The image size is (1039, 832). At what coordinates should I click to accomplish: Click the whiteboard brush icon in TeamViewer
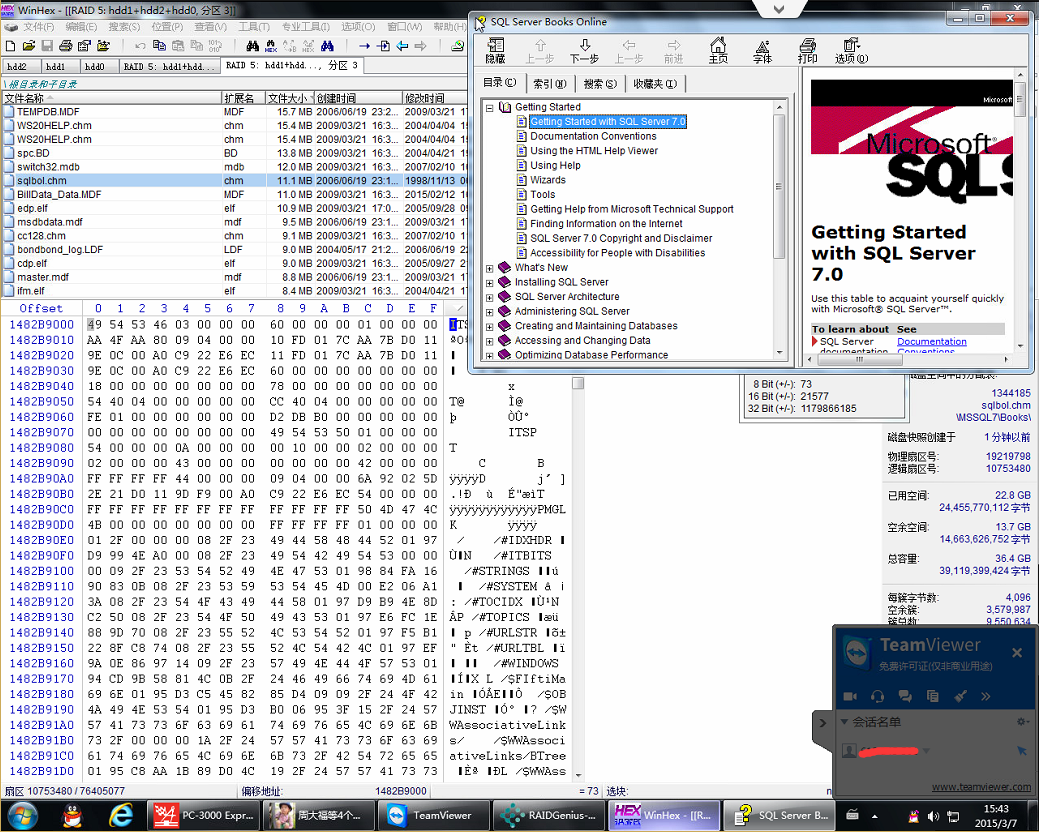tap(959, 696)
